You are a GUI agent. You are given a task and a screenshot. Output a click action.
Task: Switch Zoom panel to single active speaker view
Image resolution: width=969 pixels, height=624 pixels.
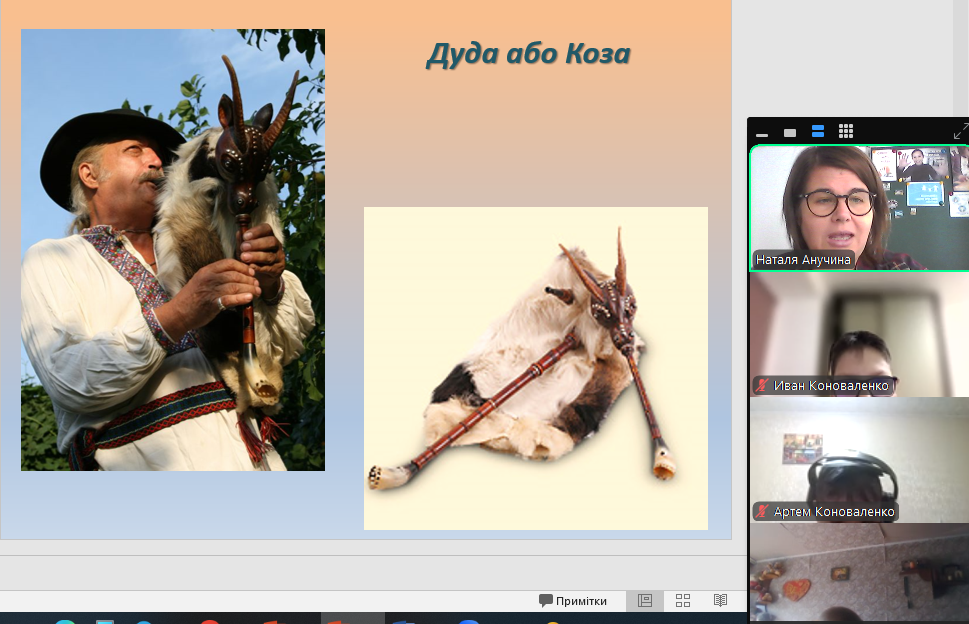tap(790, 132)
